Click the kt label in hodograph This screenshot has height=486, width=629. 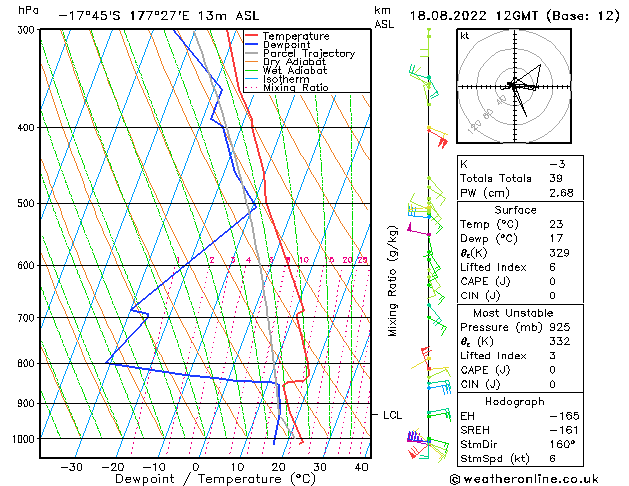click(x=465, y=36)
